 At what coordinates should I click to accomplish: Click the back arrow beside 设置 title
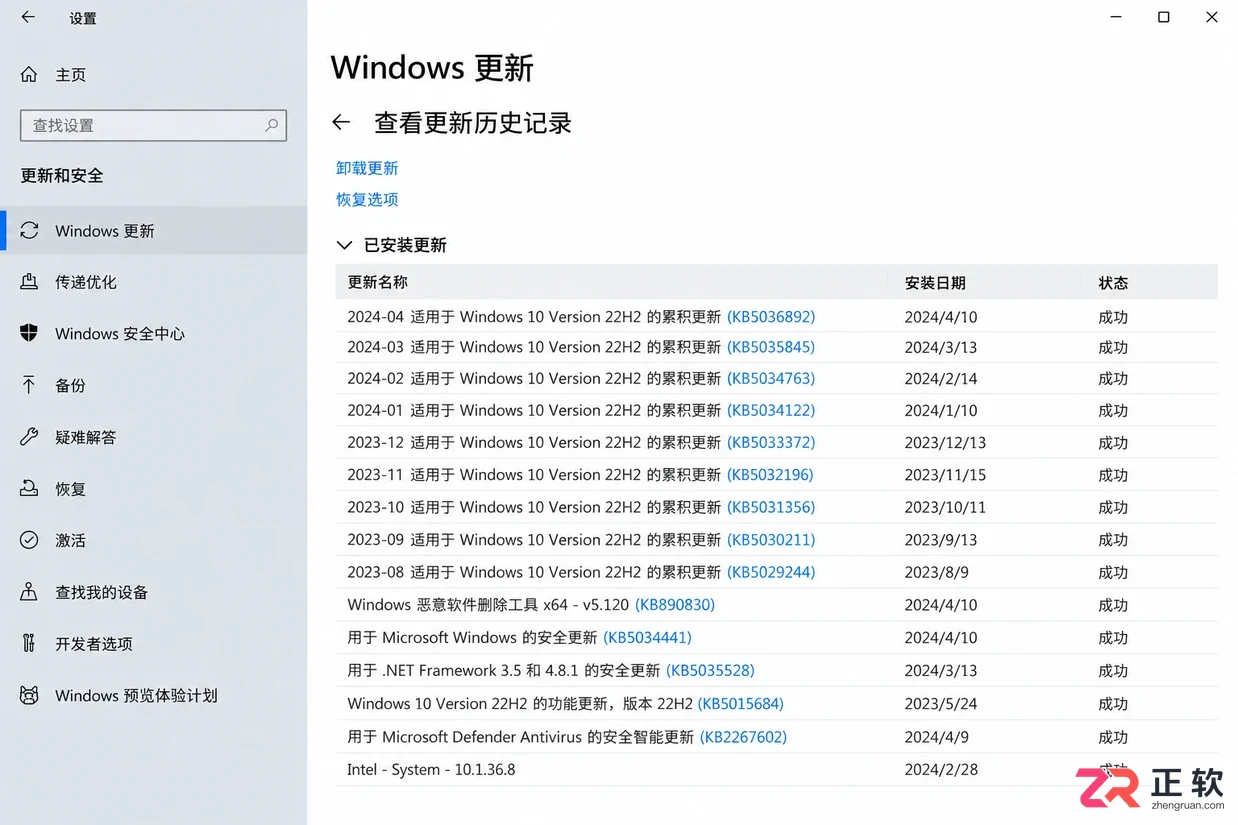(x=28, y=17)
